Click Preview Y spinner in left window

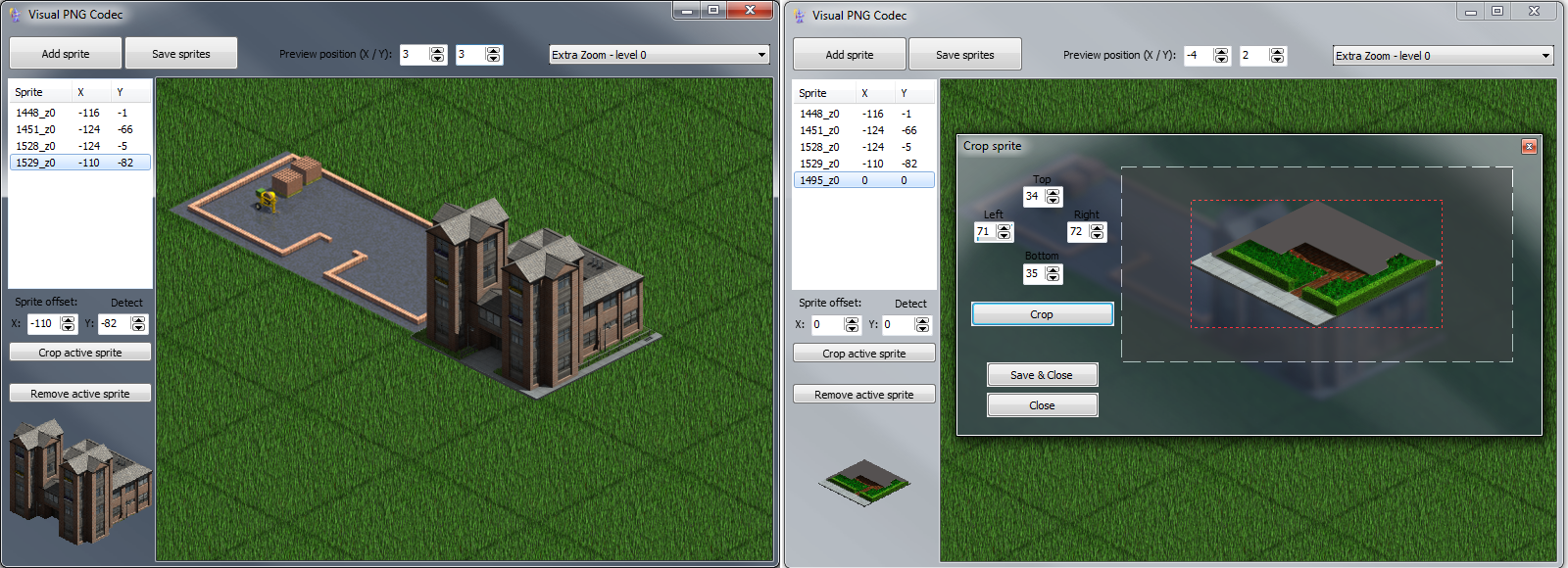494,55
